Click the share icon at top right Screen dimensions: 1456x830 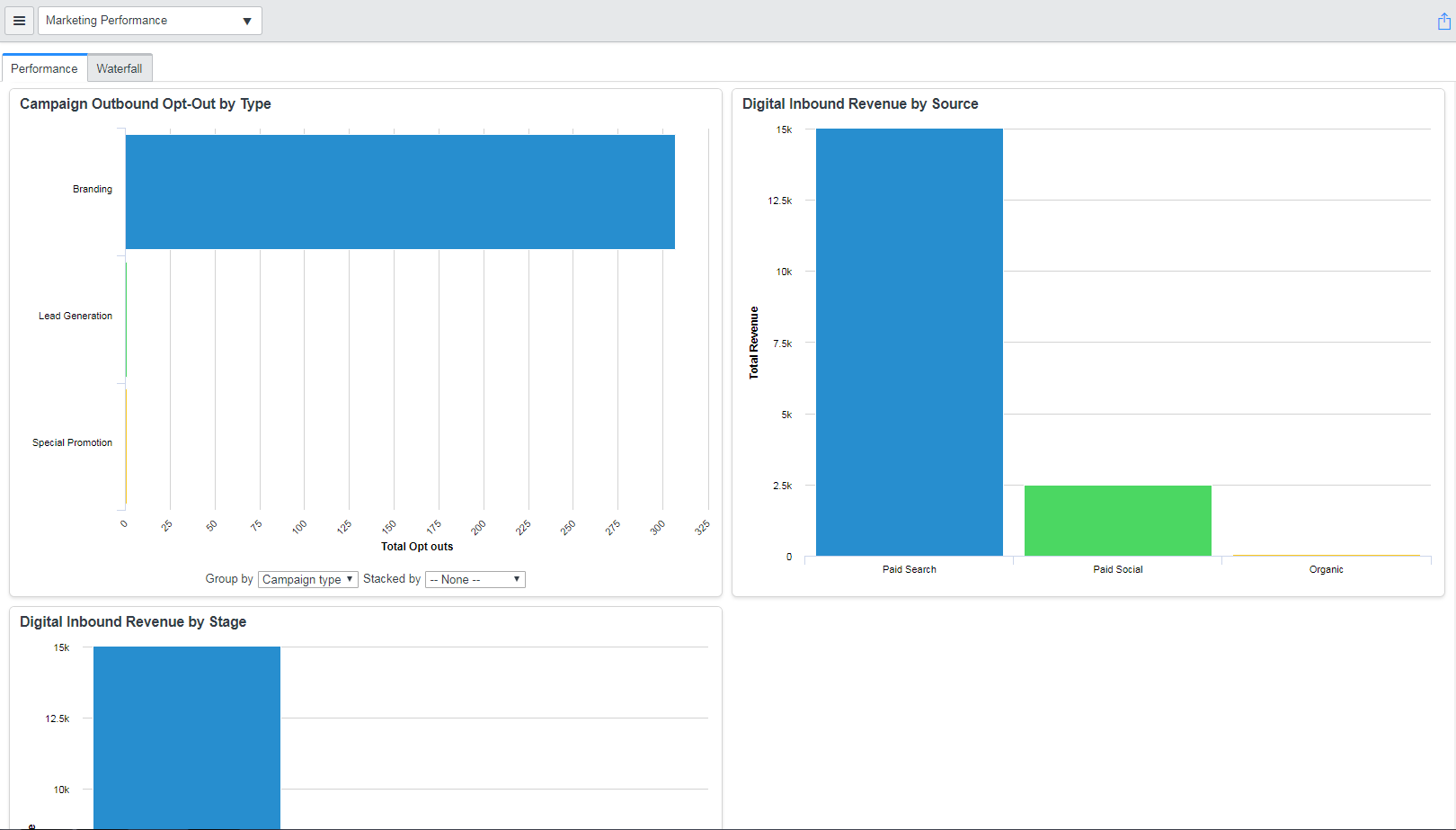(x=1443, y=22)
